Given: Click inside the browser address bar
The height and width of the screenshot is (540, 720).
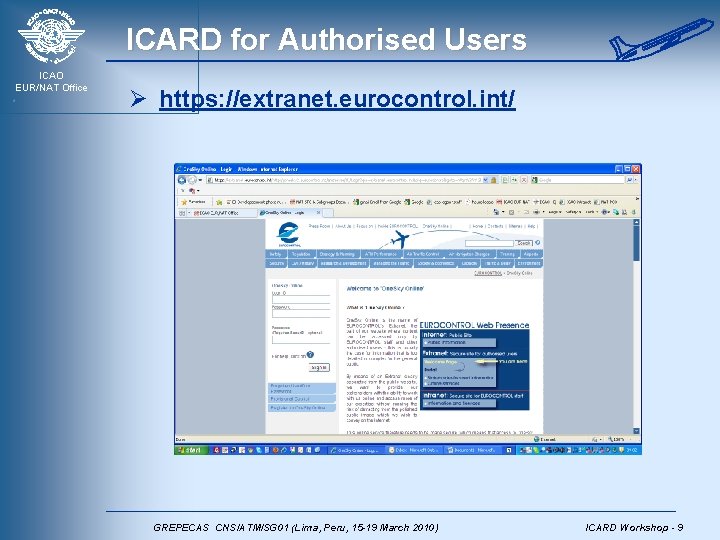Looking at the screenshot, I should (x=344, y=180).
